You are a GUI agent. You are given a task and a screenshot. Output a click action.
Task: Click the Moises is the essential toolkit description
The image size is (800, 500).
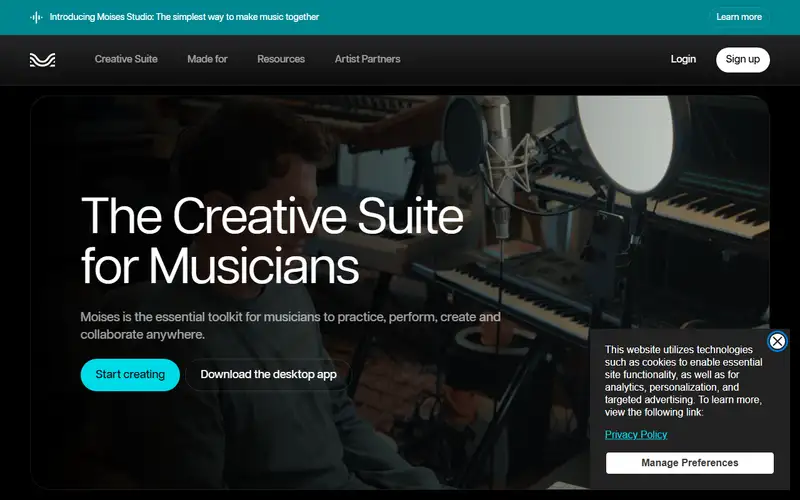tap(290, 326)
